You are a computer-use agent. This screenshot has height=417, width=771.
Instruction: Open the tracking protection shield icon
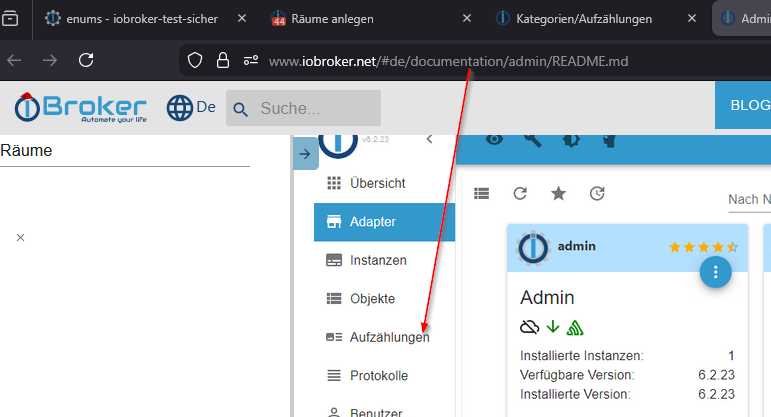[x=195, y=60]
